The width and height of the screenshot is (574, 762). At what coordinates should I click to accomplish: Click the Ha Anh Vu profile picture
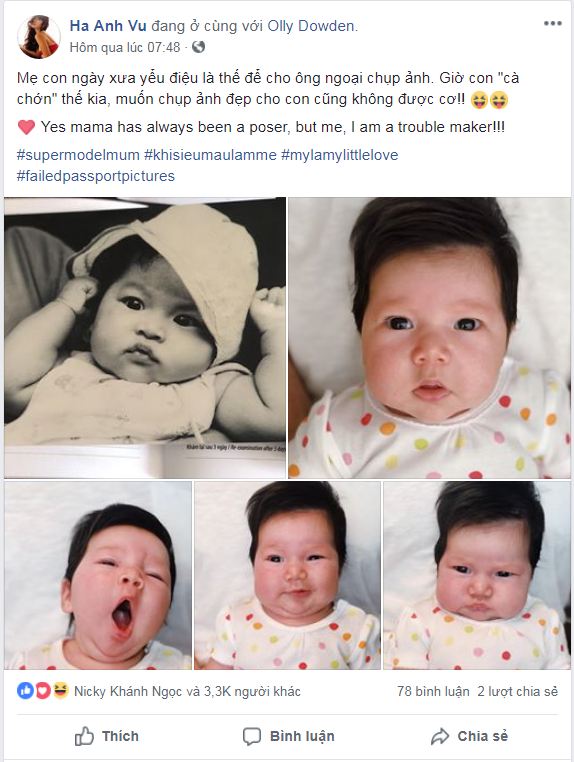point(39,36)
